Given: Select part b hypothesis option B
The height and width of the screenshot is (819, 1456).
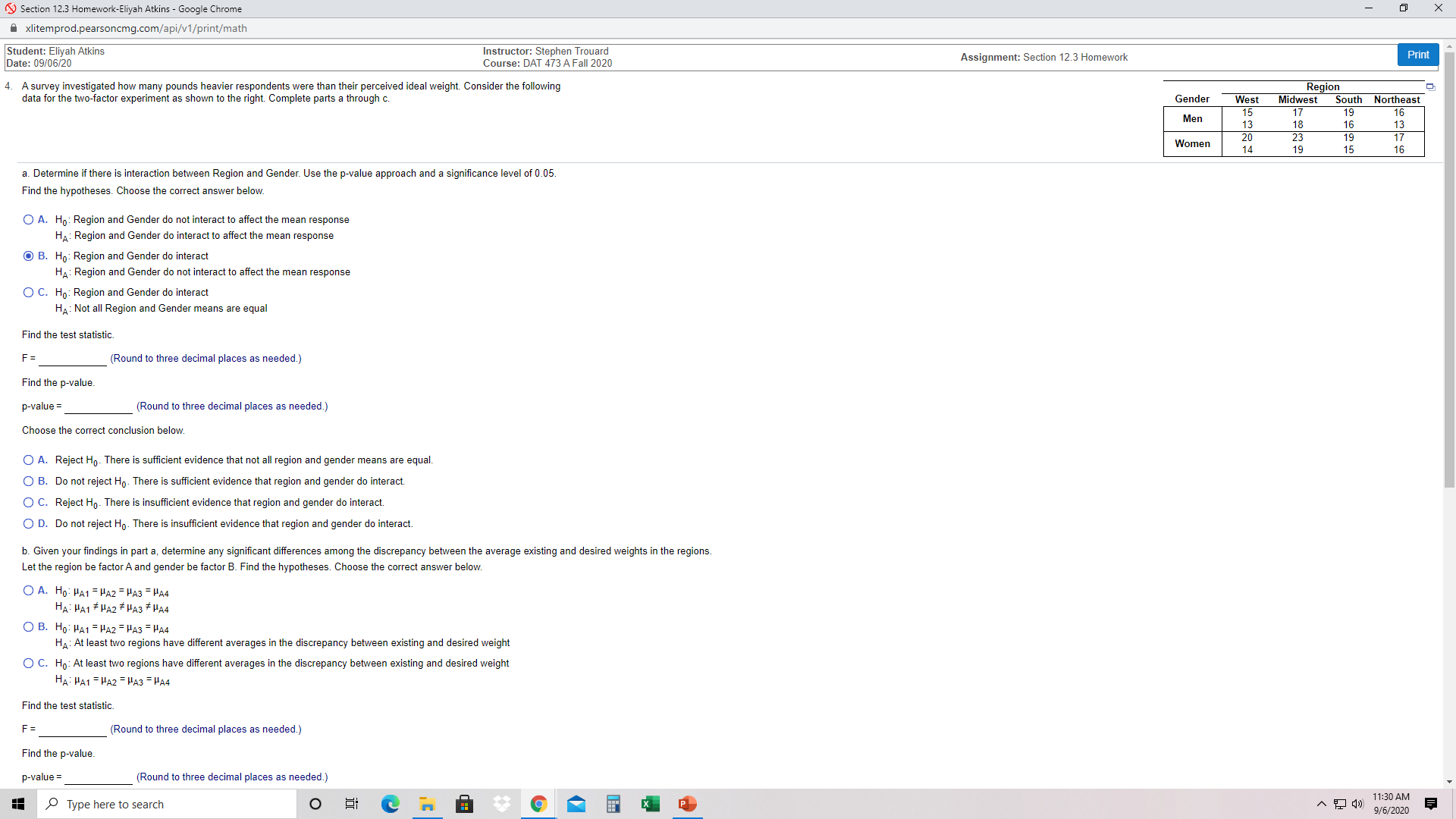Looking at the screenshot, I should tap(28, 627).
